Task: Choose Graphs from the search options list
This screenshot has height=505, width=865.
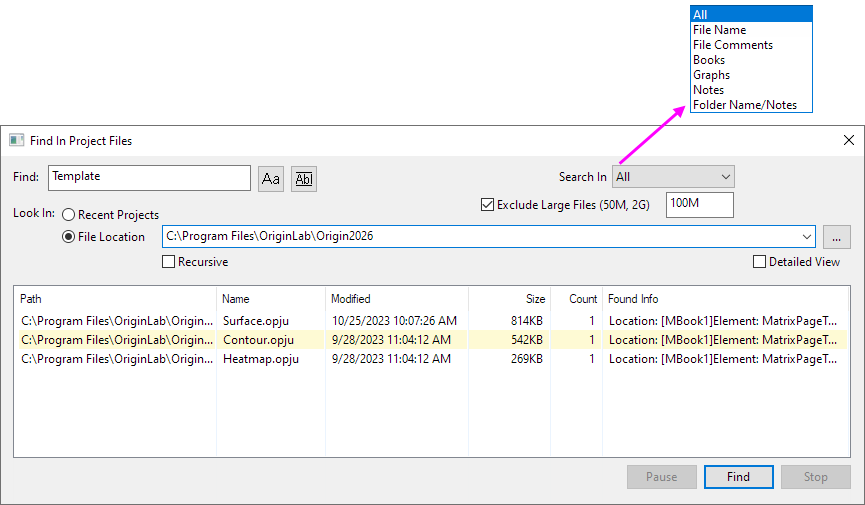Action: [711, 75]
